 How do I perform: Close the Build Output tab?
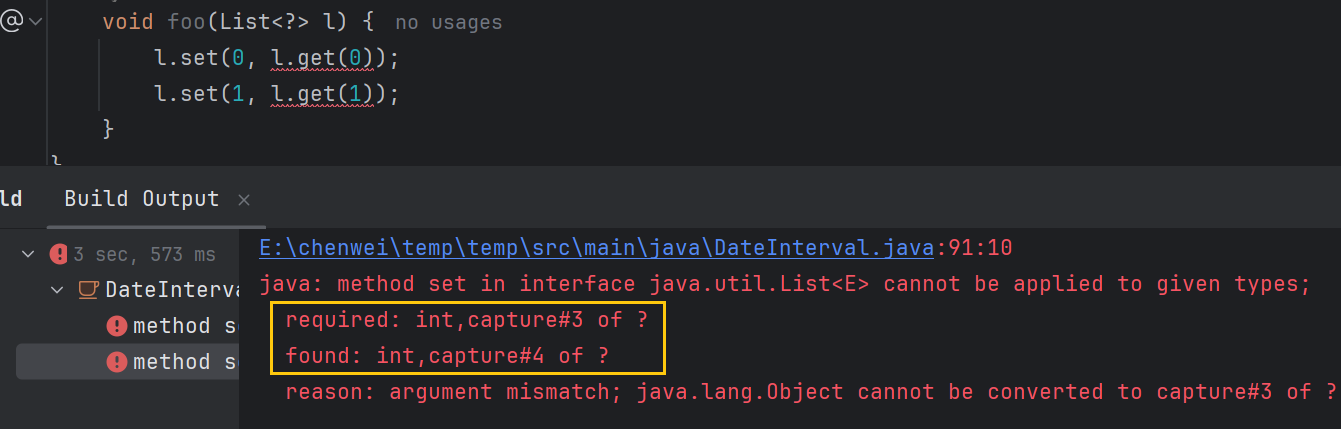[x=244, y=200]
